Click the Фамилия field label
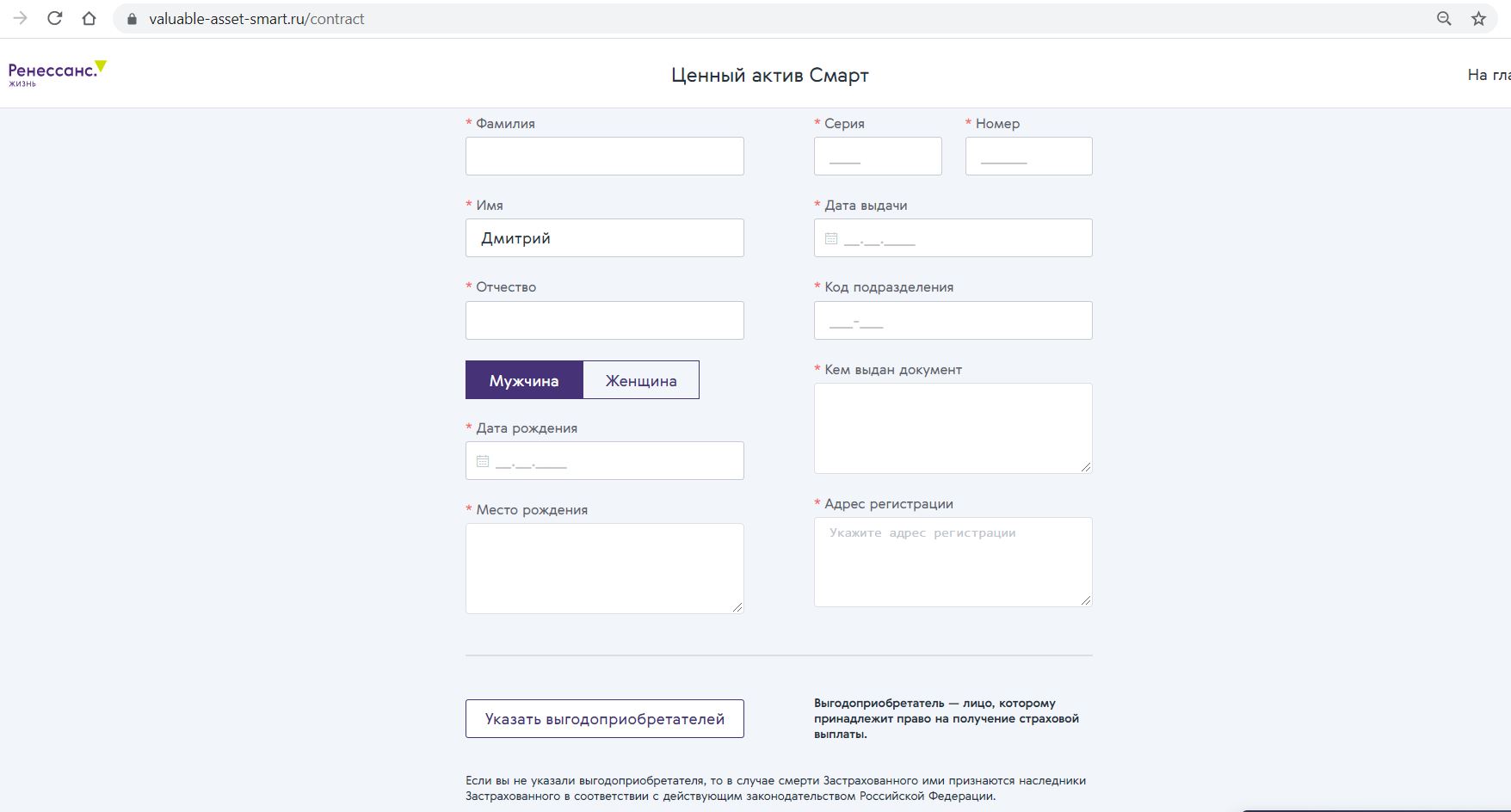This screenshot has width=1511, height=812. coord(505,124)
